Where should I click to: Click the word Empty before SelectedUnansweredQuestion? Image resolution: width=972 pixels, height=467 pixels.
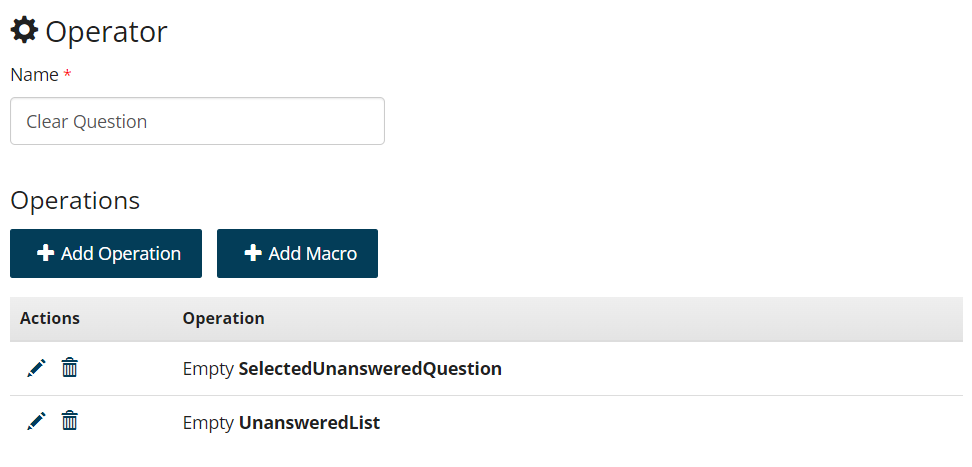[x=208, y=369]
